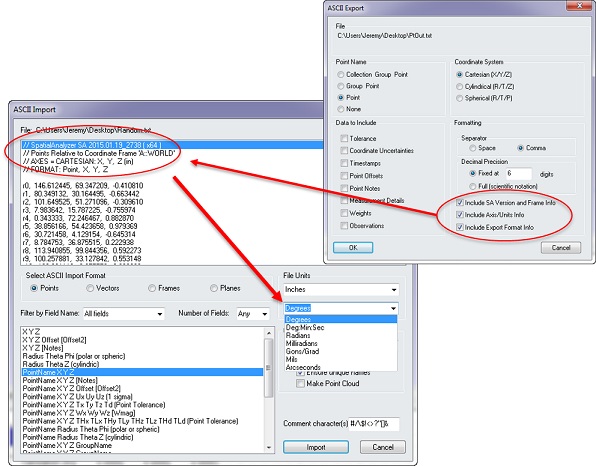Enable Coordinate Uncertainties checkbox

point(344,151)
